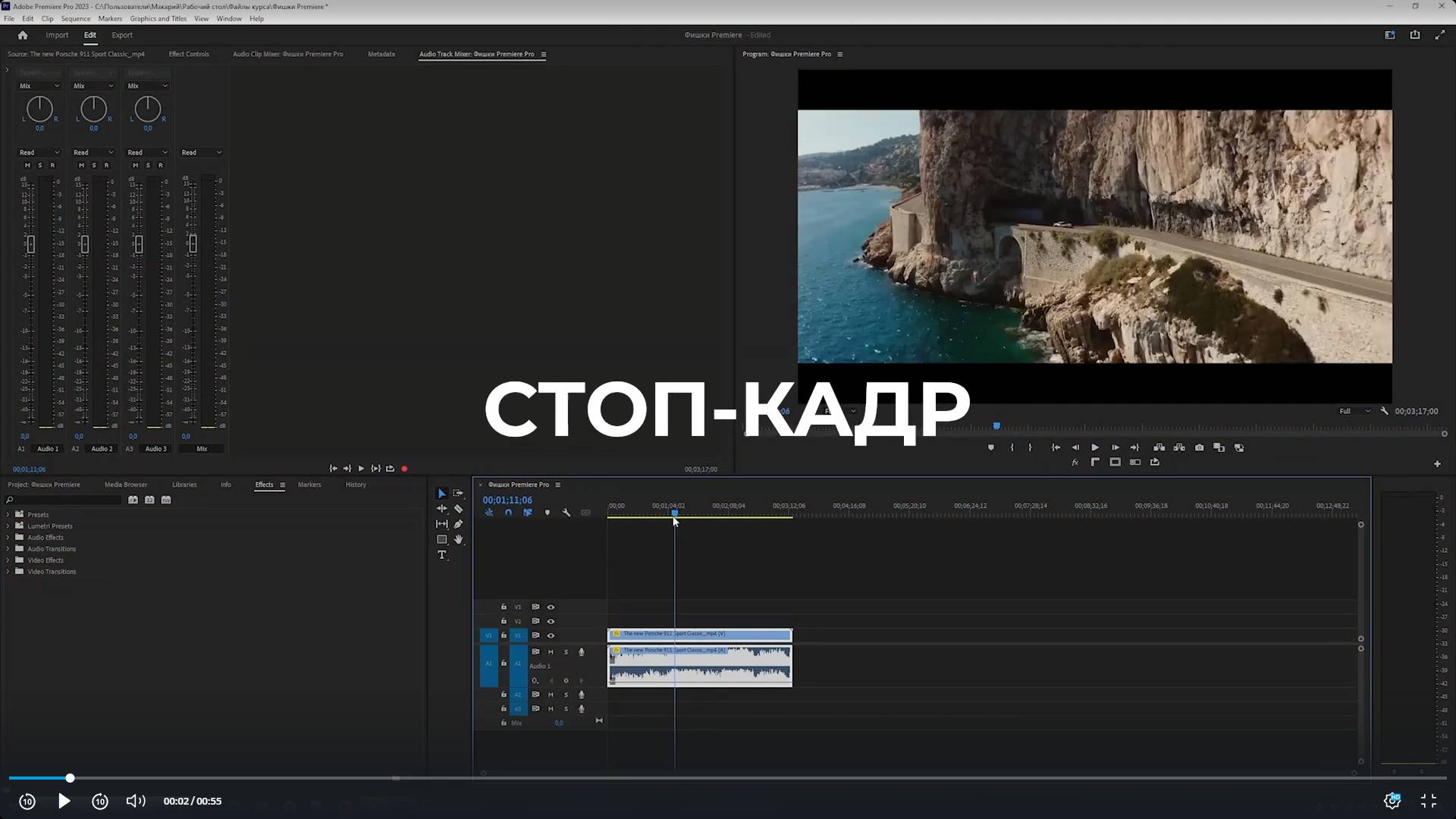Switch to the Export workspace
Image resolution: width=1456 pixels, height=819 pixels.
point(121,35)
